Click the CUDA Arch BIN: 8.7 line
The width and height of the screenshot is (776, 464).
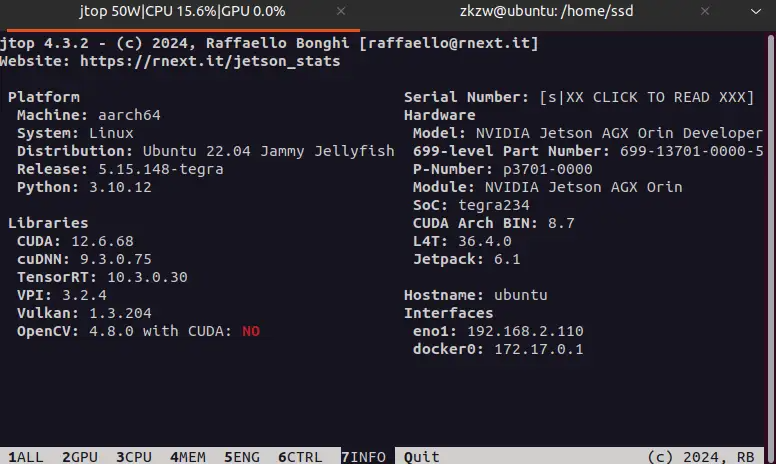493,223
